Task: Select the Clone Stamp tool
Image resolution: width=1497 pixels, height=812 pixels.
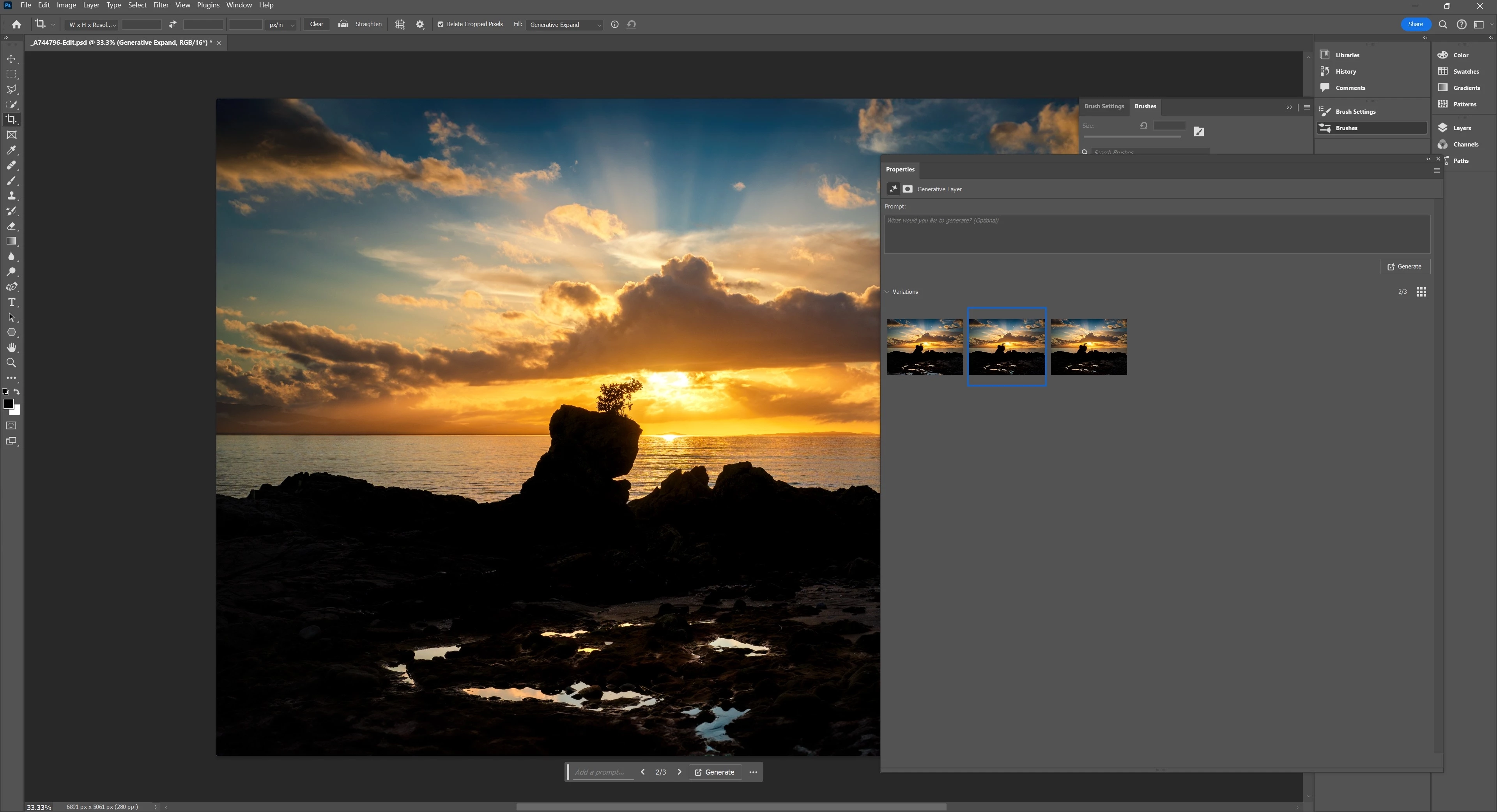Action: coord(11,196)
